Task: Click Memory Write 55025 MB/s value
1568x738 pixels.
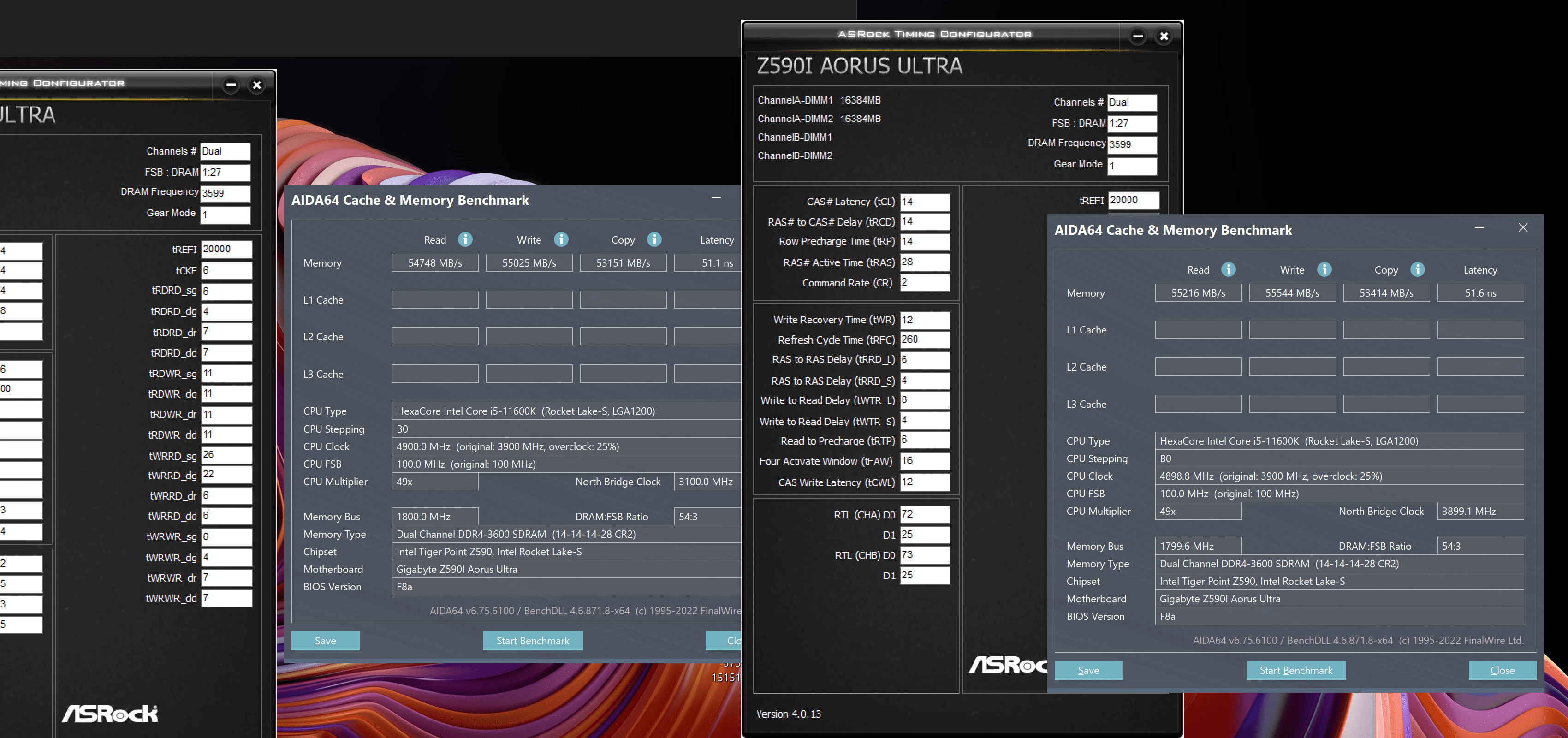Action: (529, 263)
